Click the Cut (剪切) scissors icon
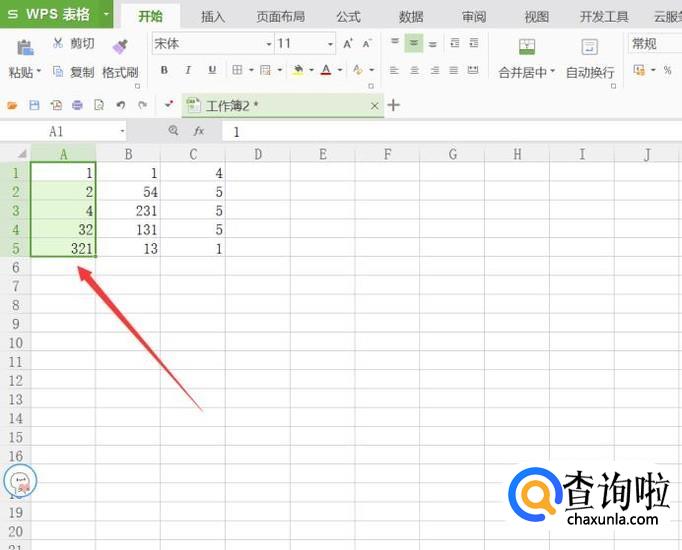682x550 pixels. coord(57,43)
